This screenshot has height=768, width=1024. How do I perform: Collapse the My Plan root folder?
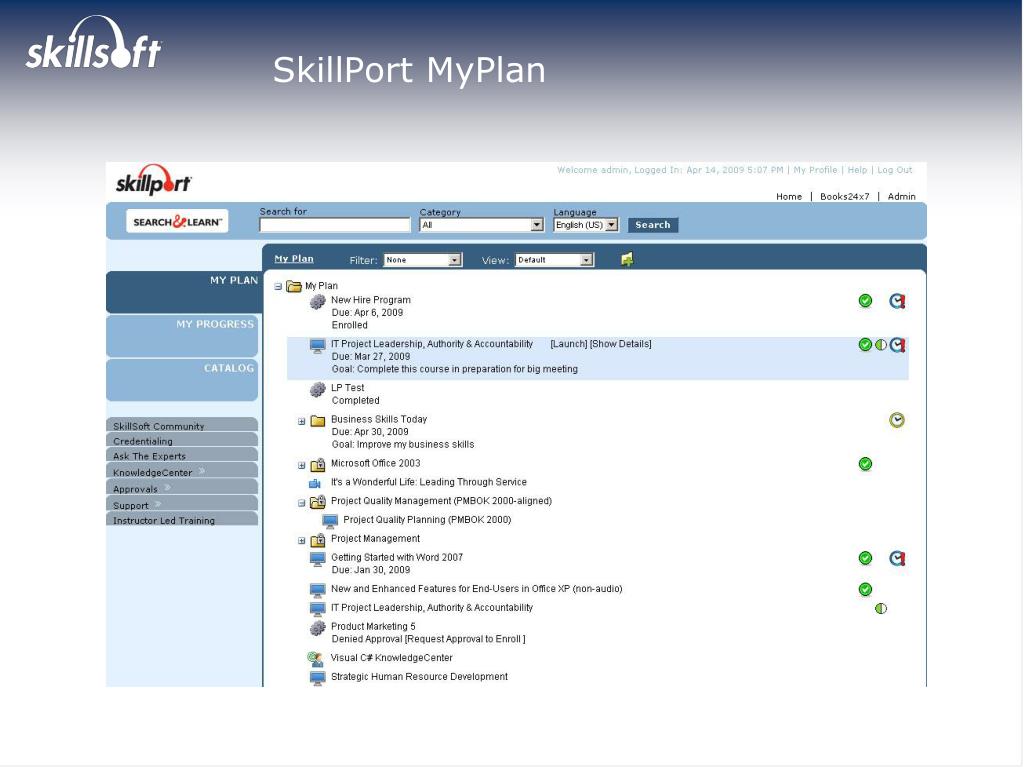[x=278, y=286]
